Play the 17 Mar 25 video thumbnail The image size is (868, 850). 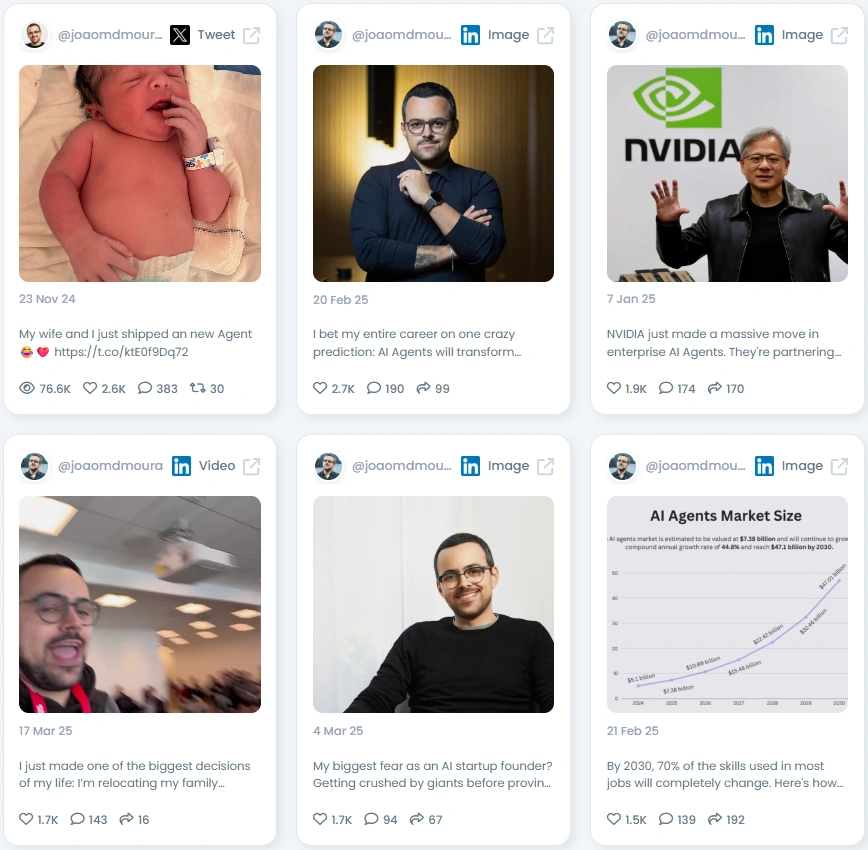[x=140, y=604]
